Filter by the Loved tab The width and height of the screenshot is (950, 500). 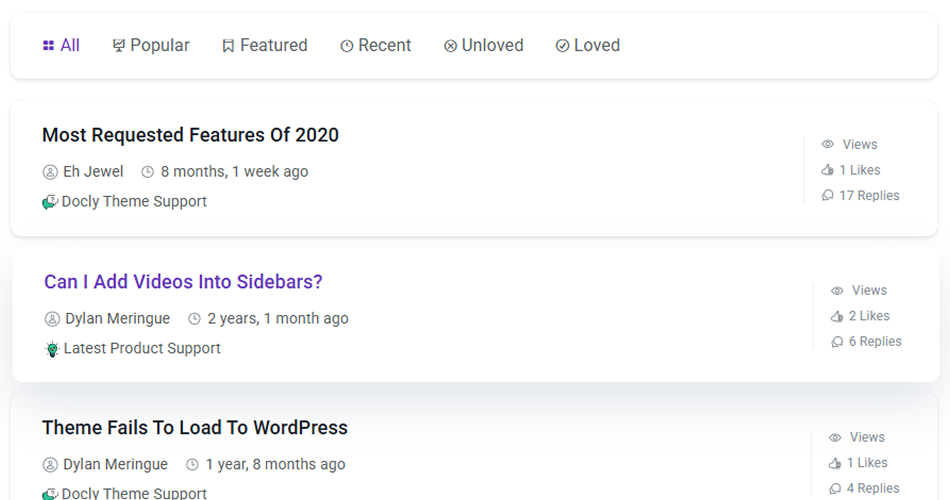pyautogui.click(x=588, y=45)
